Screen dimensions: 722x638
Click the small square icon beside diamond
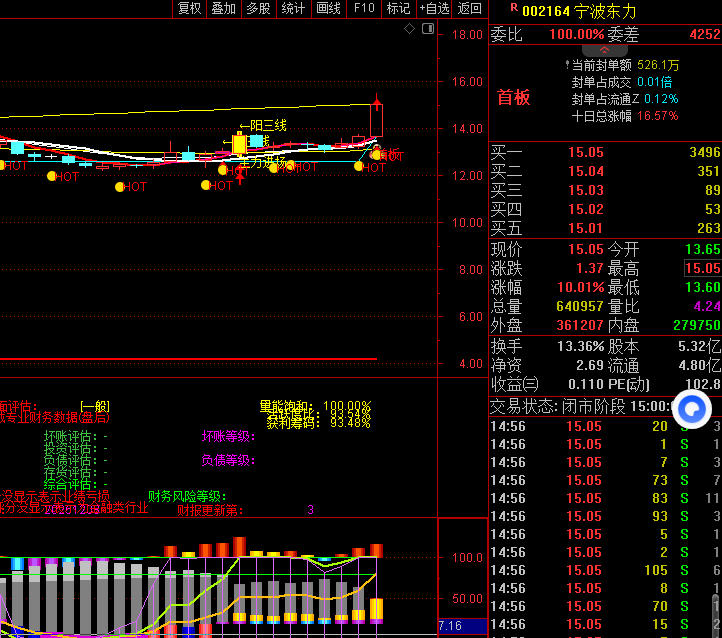pos(427,30)
